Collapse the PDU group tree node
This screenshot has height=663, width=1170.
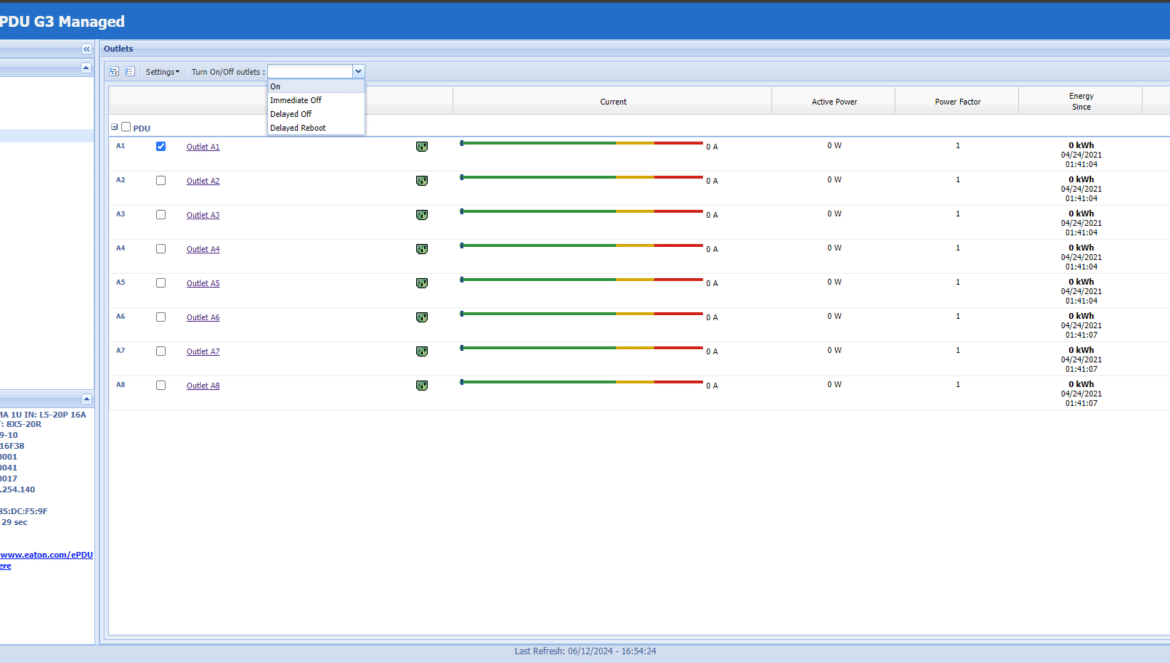click(114, 128)
